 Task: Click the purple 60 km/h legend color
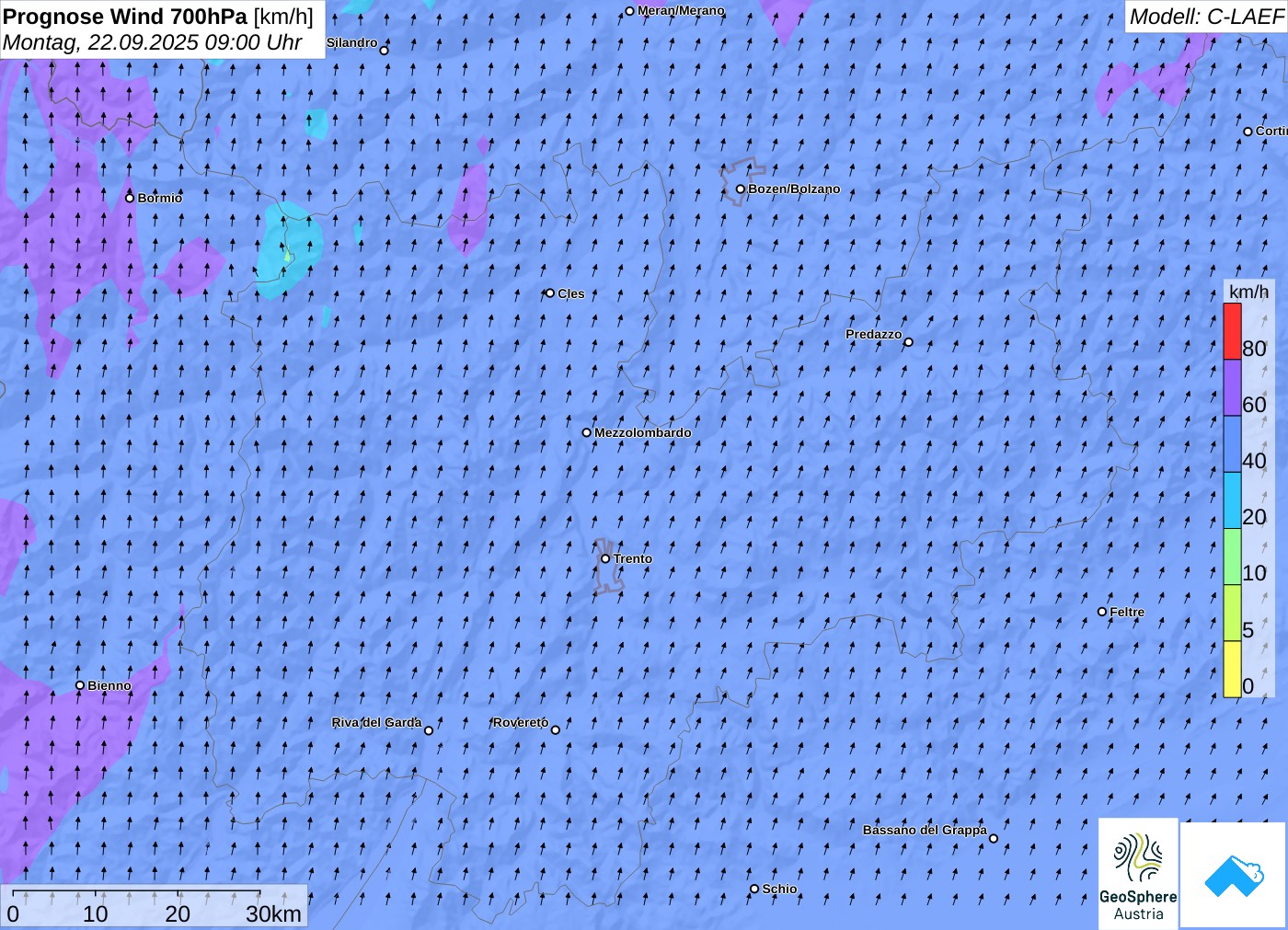click(1232, 387)
